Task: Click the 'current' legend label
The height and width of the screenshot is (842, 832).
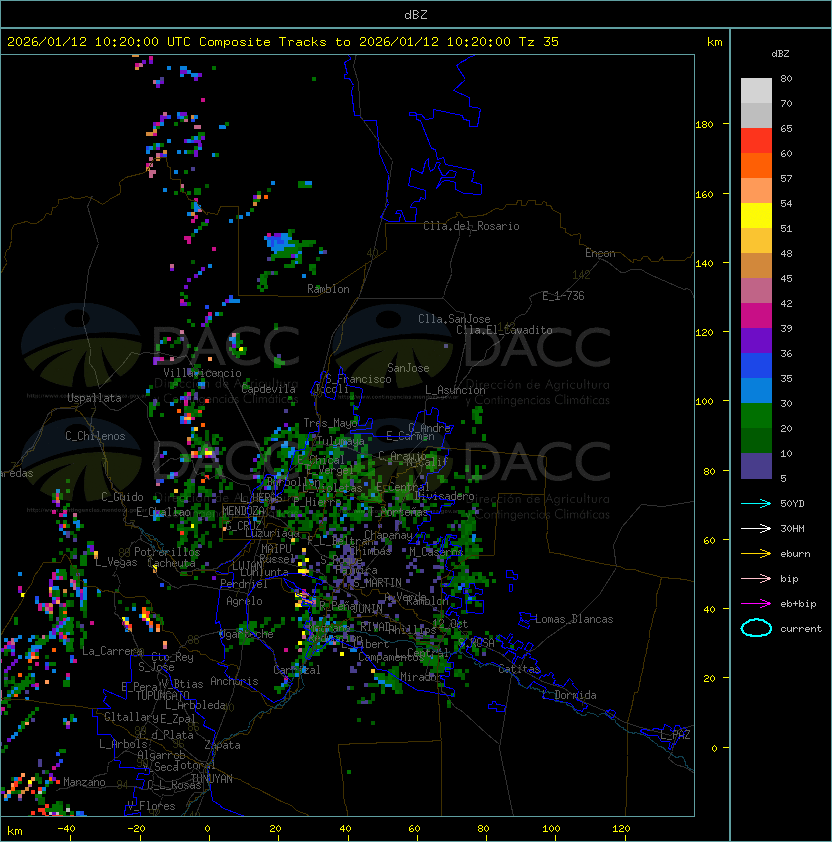Action: [x=801, y=629]
